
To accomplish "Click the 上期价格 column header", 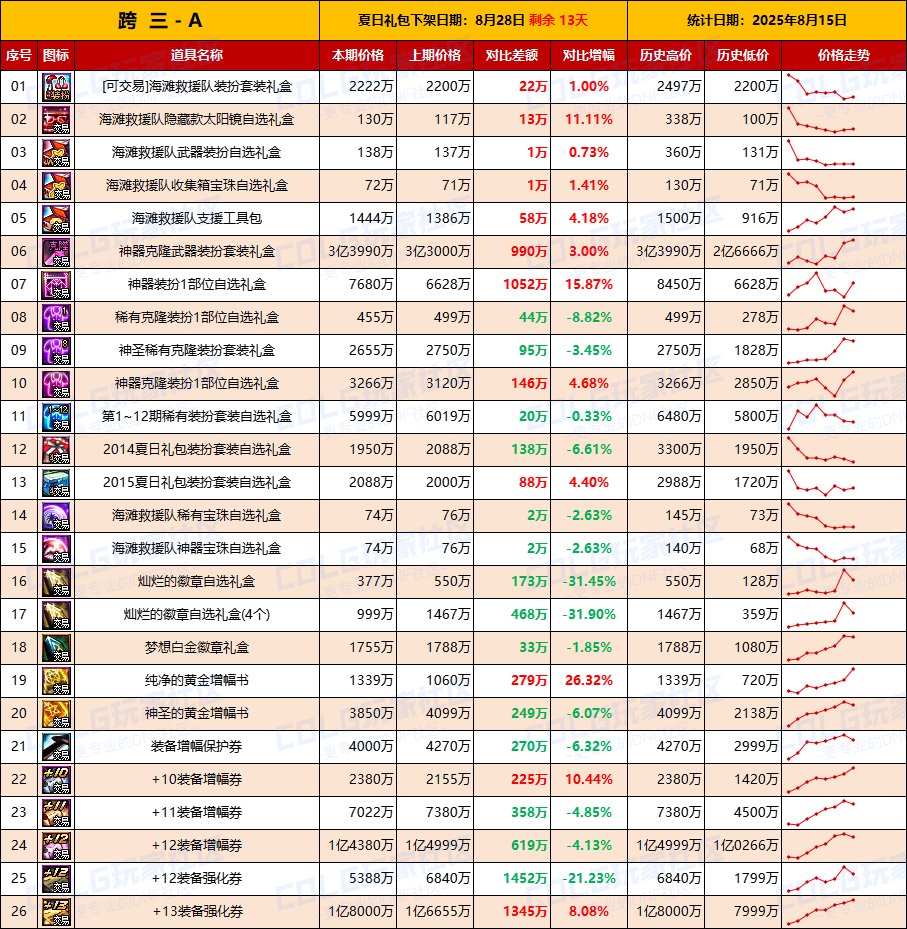I will click(x=435, y=56).
